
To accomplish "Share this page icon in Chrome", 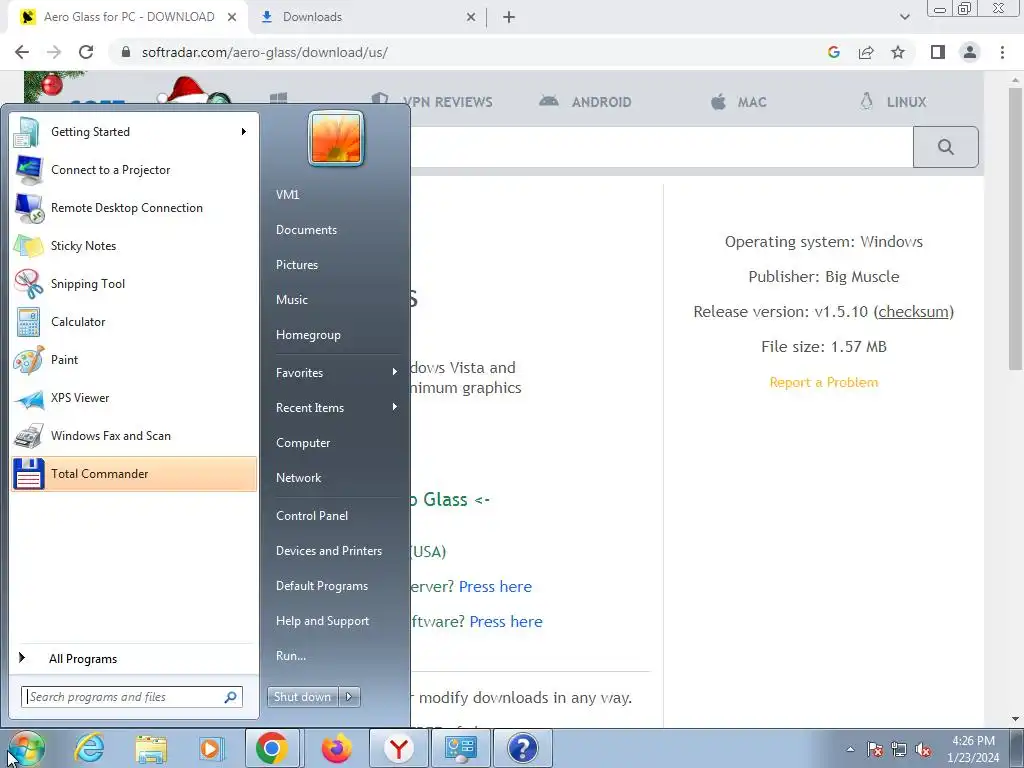I will click(866, 52).
